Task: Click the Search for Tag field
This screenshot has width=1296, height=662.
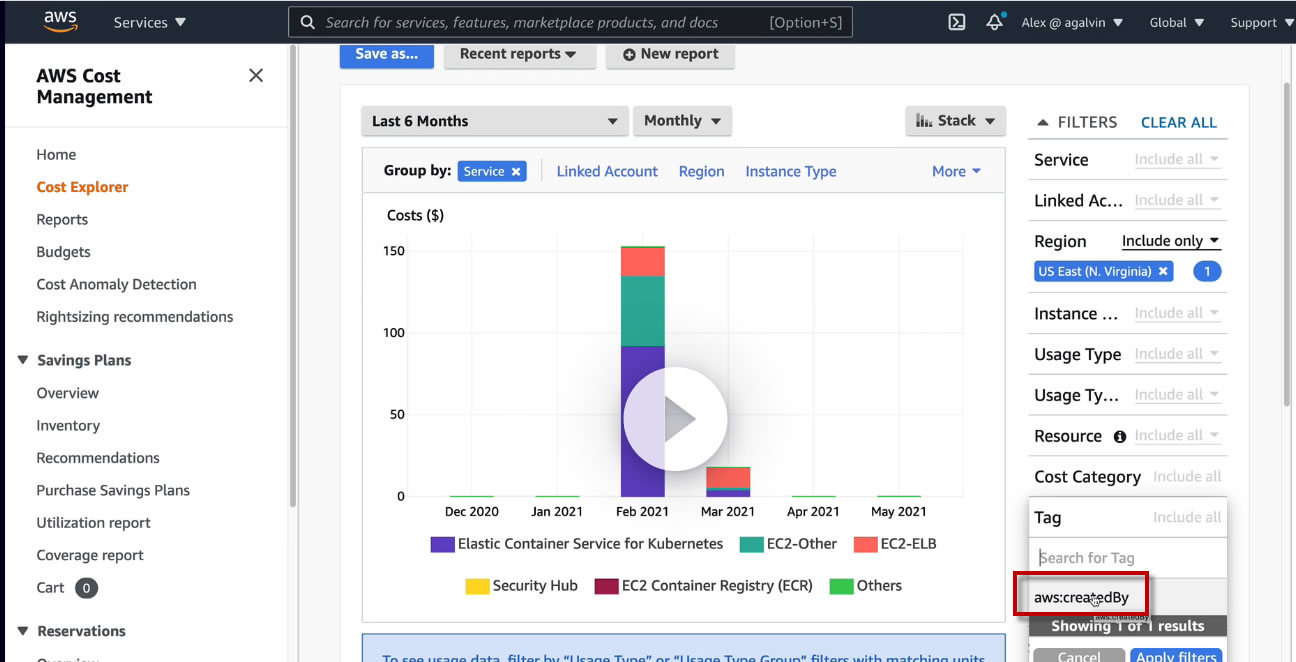Action: pos(1128,558)
